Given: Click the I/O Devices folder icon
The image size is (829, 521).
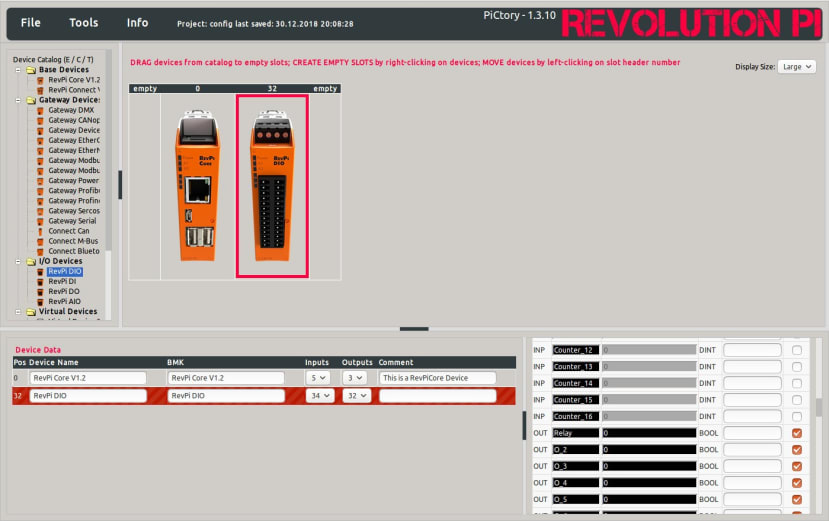Looking at the screenshot, I should pos(31,261).
